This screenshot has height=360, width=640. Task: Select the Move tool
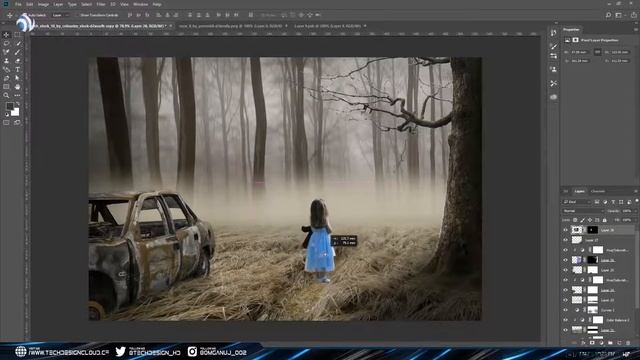click(x=6, y=35)
